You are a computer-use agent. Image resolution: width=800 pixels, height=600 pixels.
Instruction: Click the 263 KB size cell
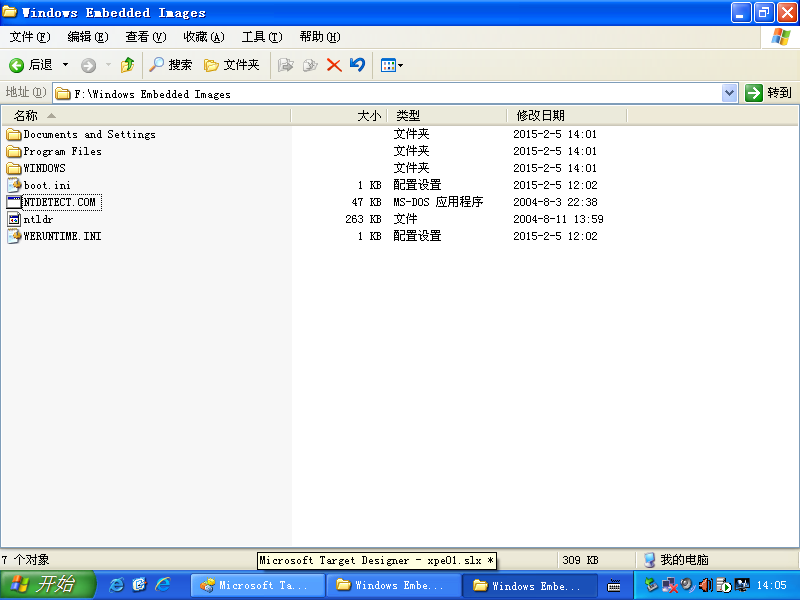pyautogui.click(x=363, y=219)
